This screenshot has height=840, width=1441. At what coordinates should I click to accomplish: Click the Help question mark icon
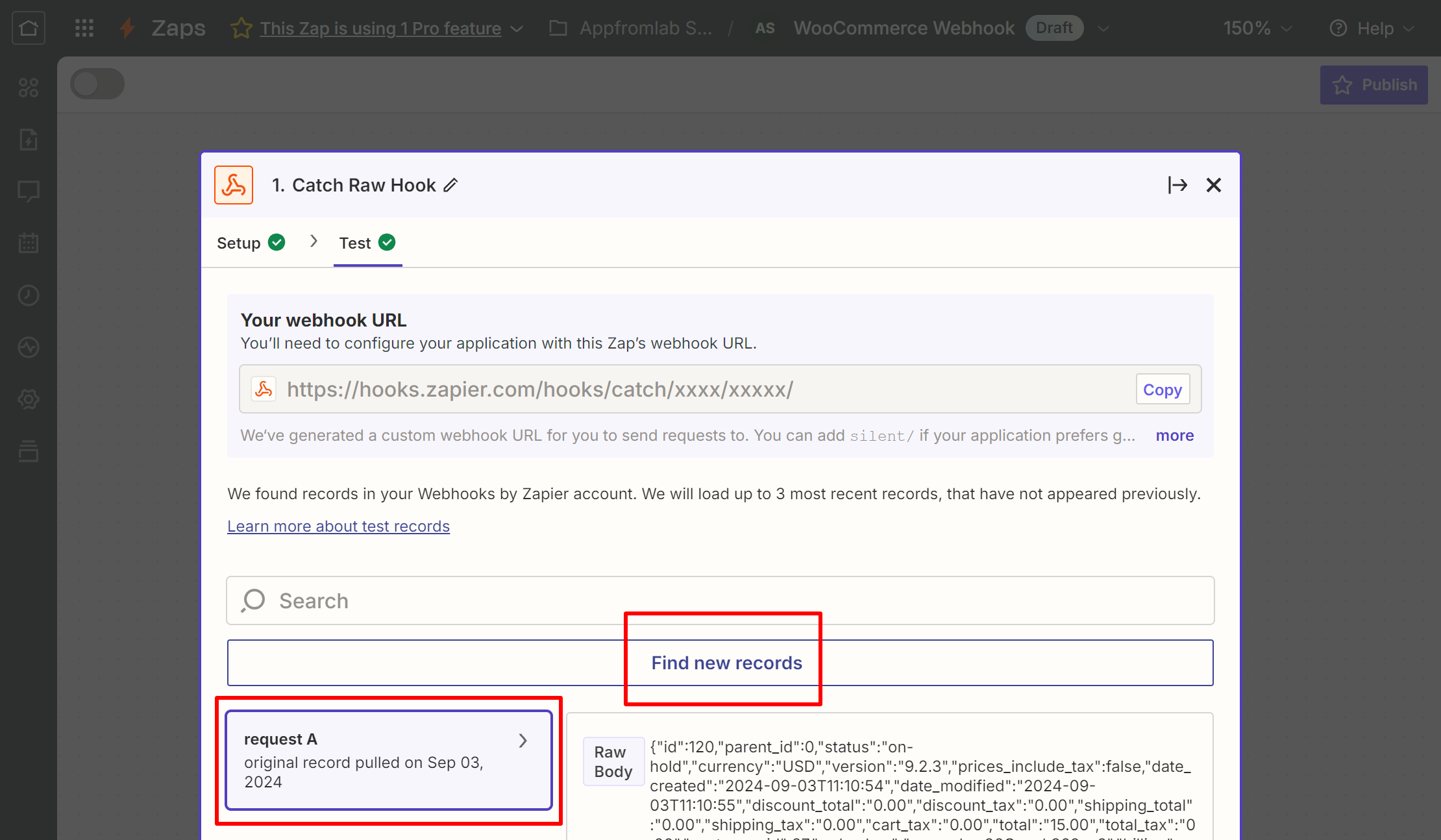[1338, 28]
